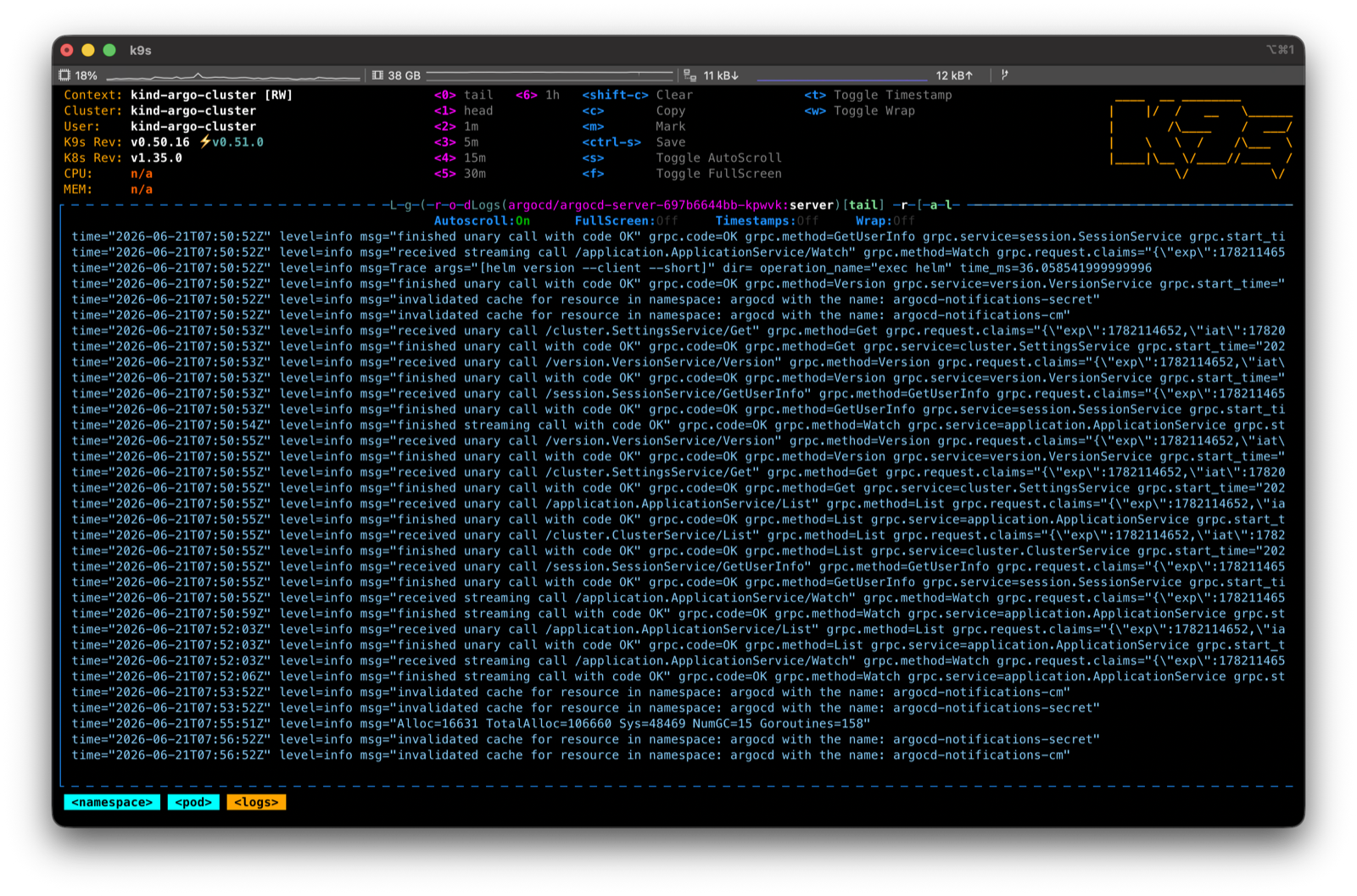Toggle FullScreen Off indicator
This screenshot has height=896, width=1357.
(x=626, y=220)
